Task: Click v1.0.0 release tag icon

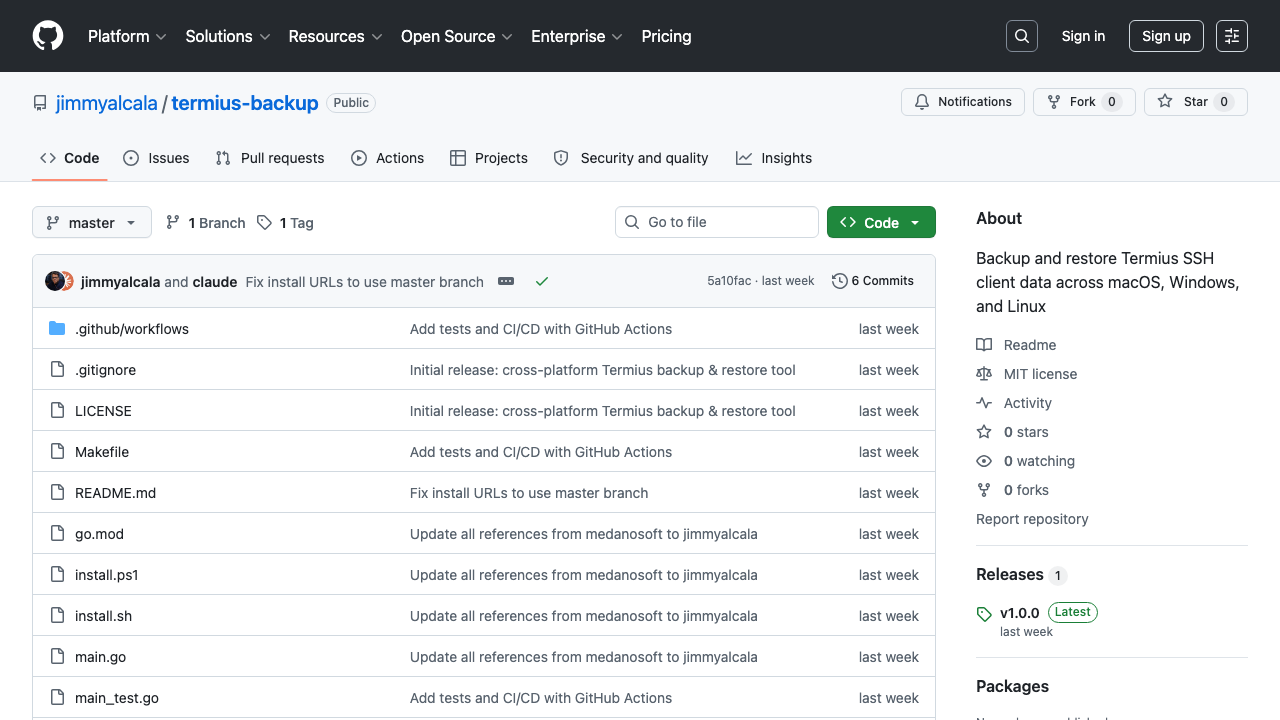Action: point(984,613)
